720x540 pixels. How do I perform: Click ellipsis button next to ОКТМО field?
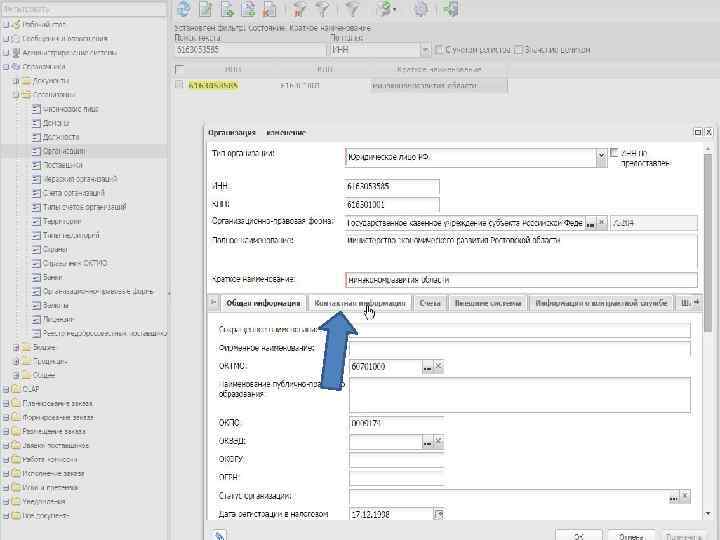(x=427, y=367)
